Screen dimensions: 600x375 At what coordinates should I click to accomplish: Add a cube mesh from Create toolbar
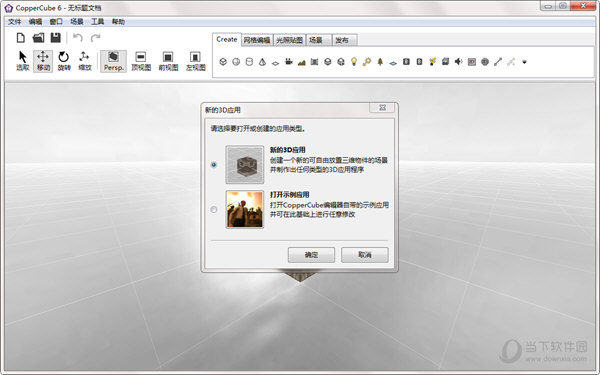coord(223,62)
